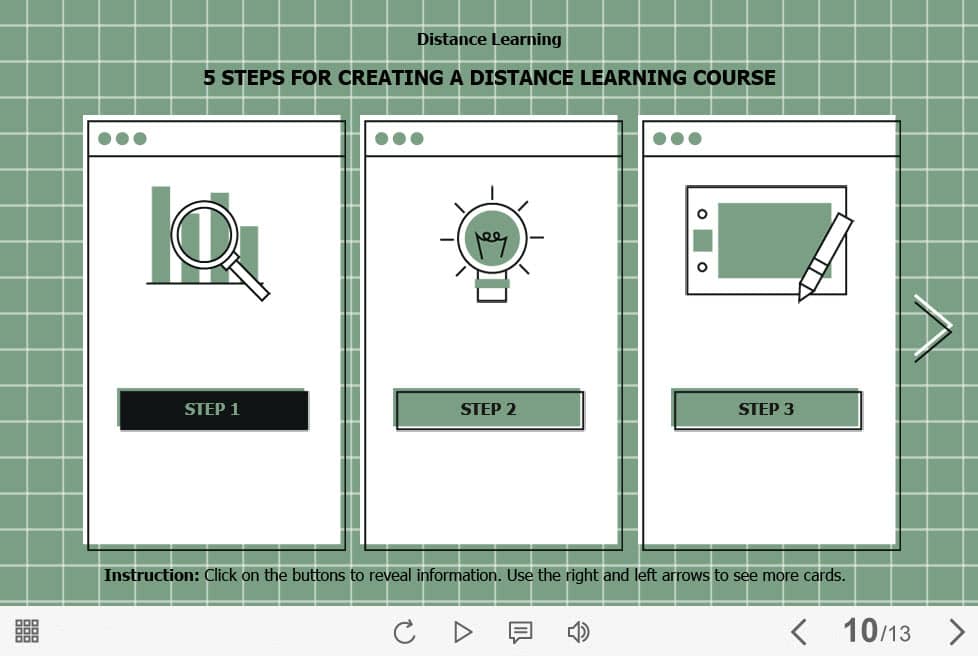Click the 10/13 slide counter

[876, 631]
